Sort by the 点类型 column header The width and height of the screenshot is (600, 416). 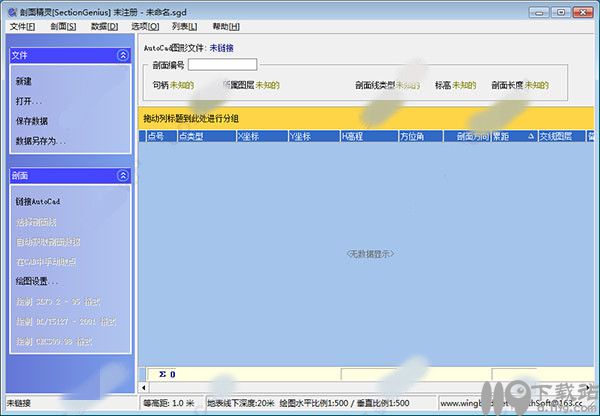pyautogui.click(x=207, y=136)
